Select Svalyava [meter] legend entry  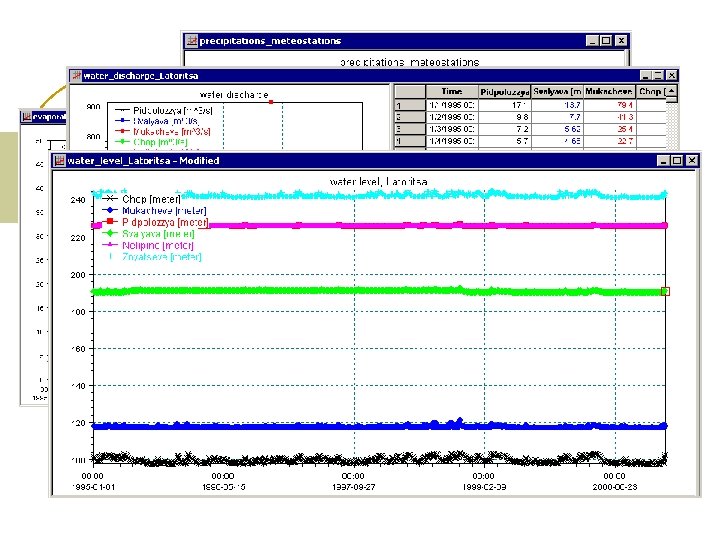tap(148, 234)
